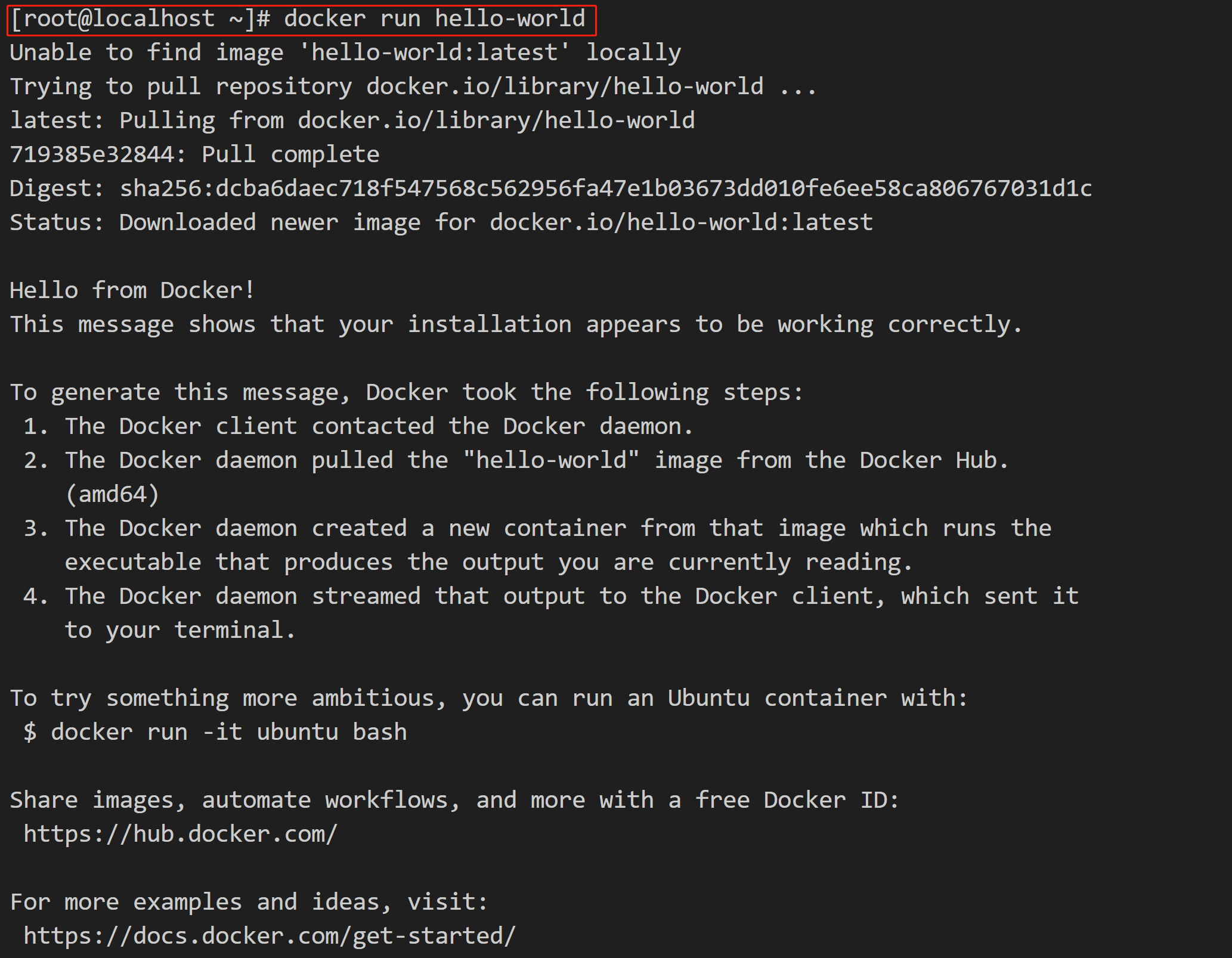The image size is (1232, 958).
Task: Click the 'Hello from Docker!' line
Action: click(132, 290)
